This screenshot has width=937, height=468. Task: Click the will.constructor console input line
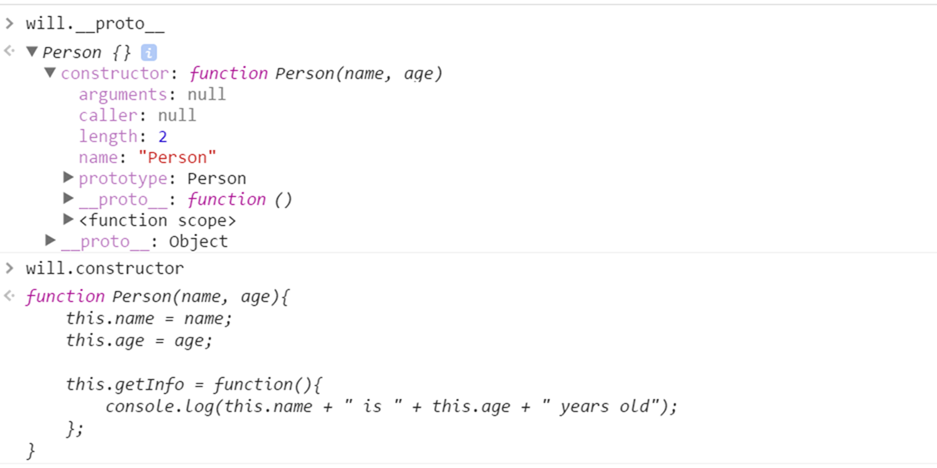(104, 268)
